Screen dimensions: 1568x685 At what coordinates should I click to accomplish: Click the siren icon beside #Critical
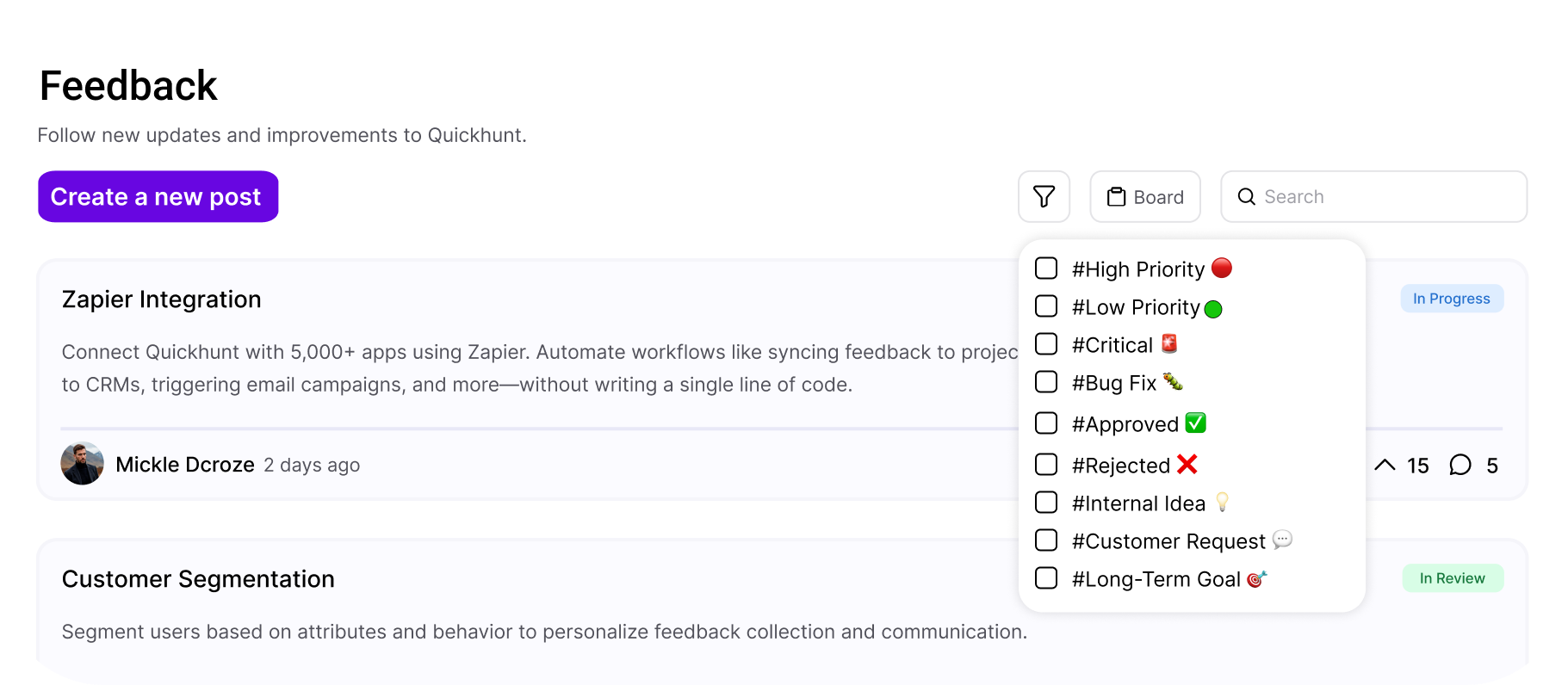point(1168,343)
